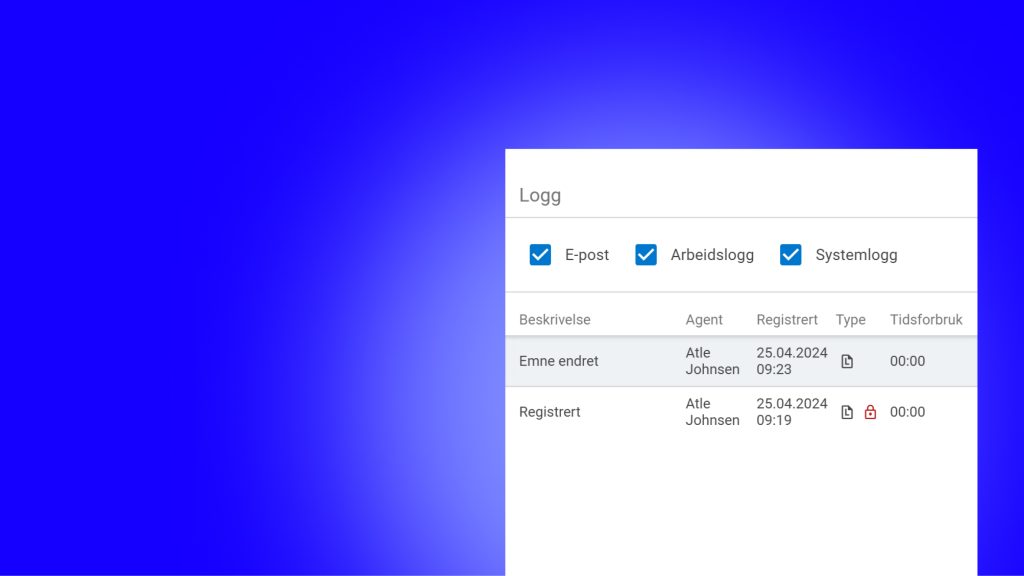Sort by Registrert column header
The height and width of the screenshot is (576, 1024).
click(x=787, y=319)
